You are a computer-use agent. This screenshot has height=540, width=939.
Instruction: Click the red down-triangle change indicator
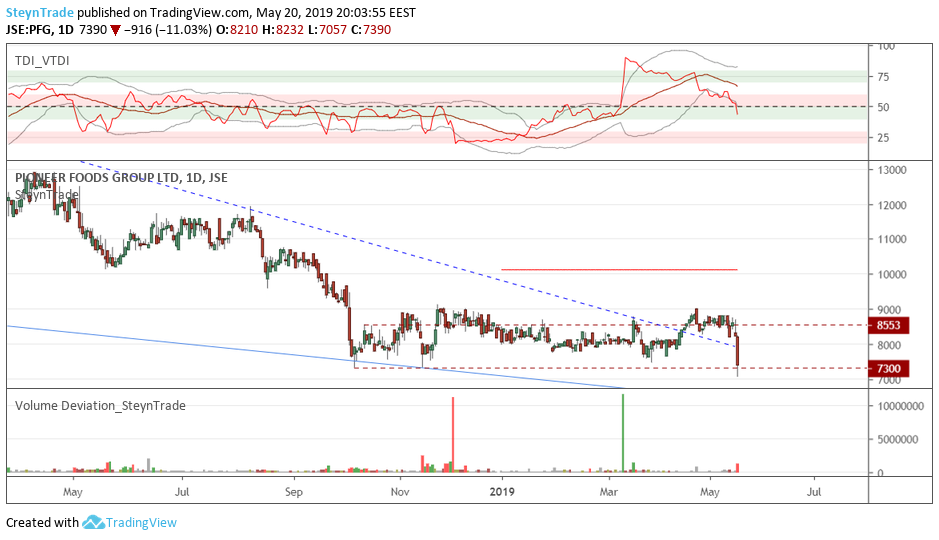point(115,30)
